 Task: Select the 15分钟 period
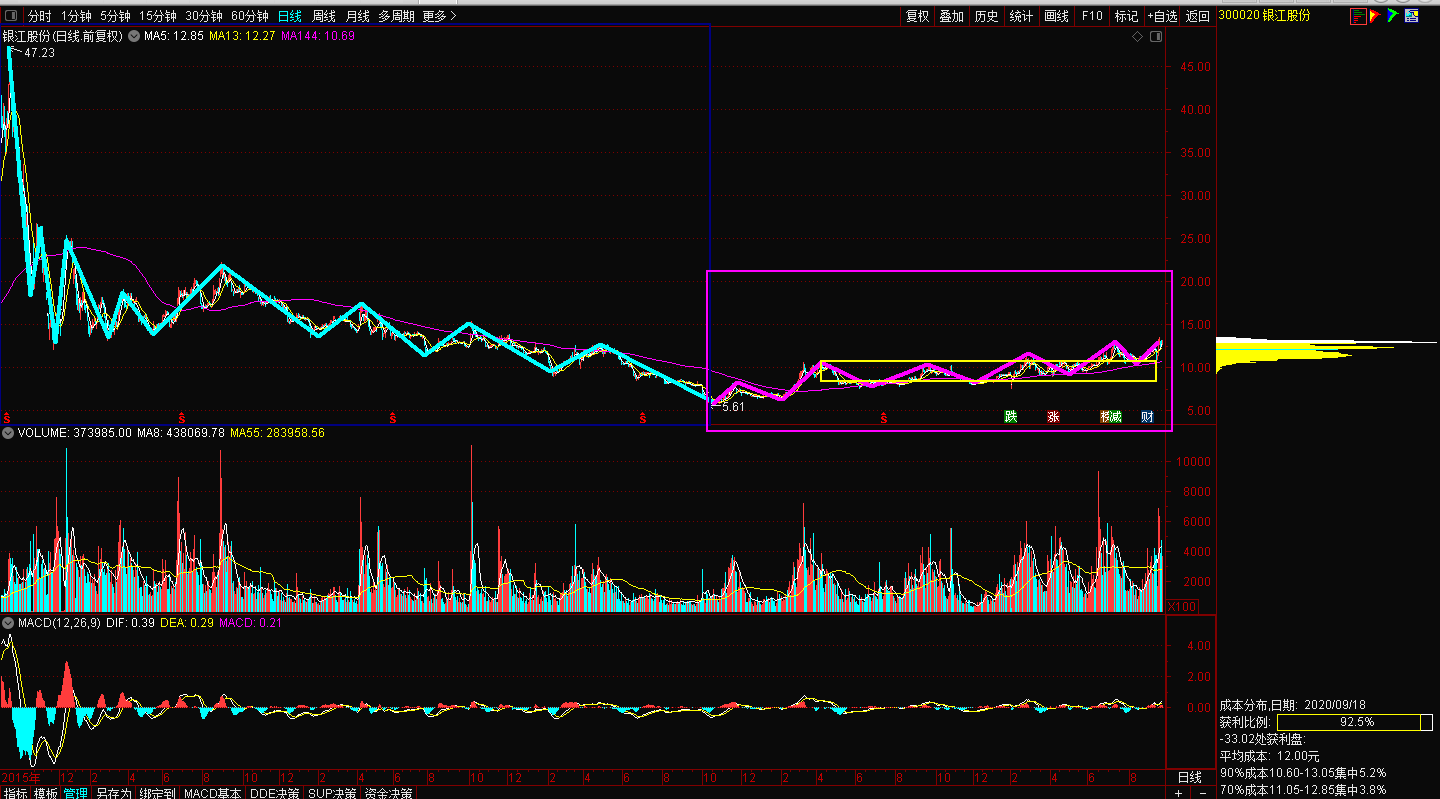(x=158, y=16)
